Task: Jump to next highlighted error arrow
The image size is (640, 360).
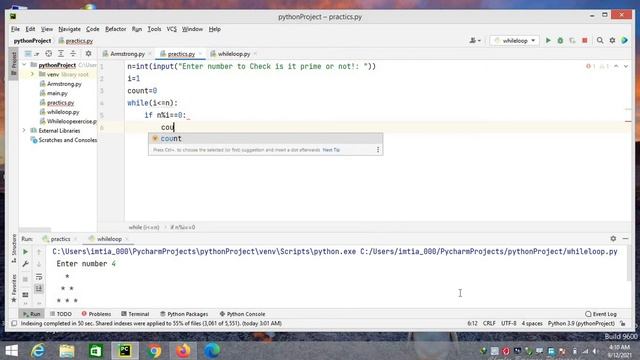Action: coord(626,66)
